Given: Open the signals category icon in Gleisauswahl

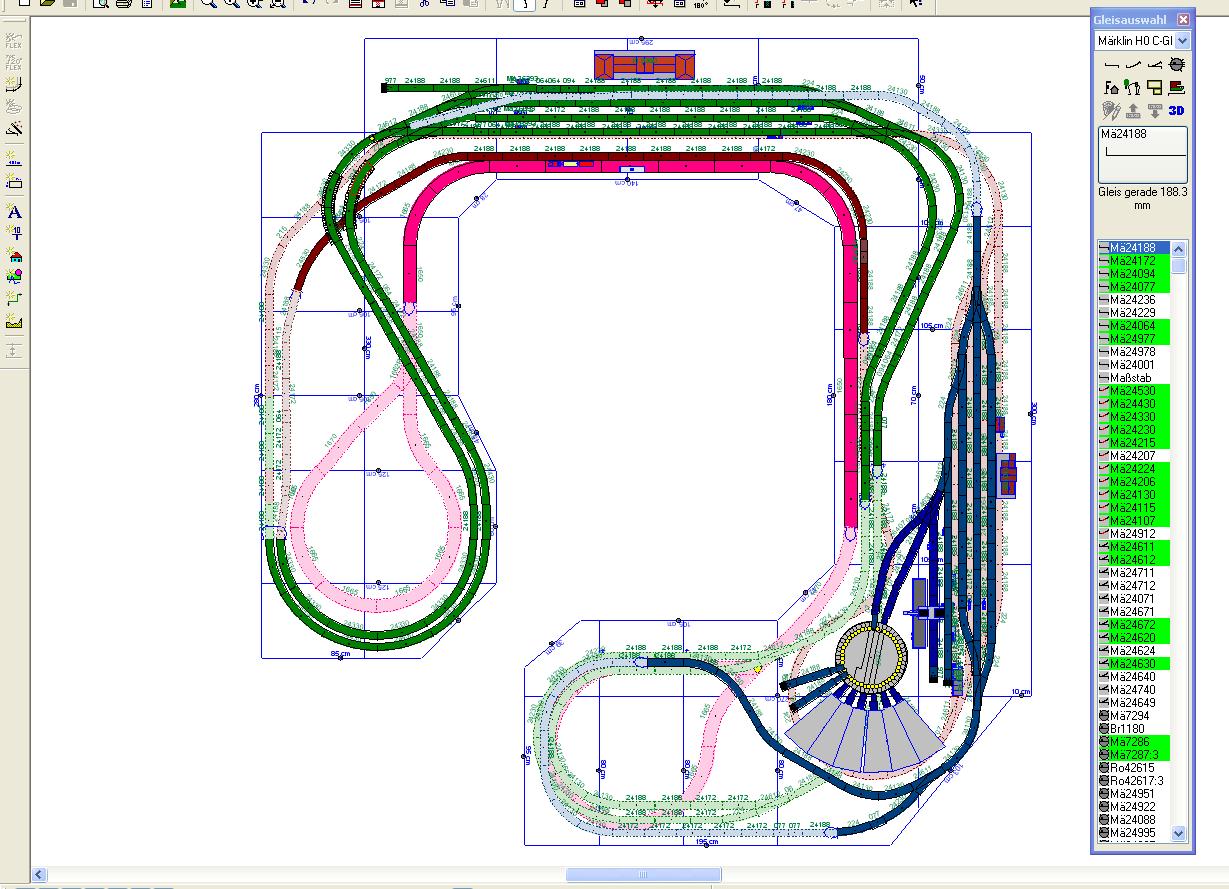Looking at the screenshot, I should [1132, 87].
